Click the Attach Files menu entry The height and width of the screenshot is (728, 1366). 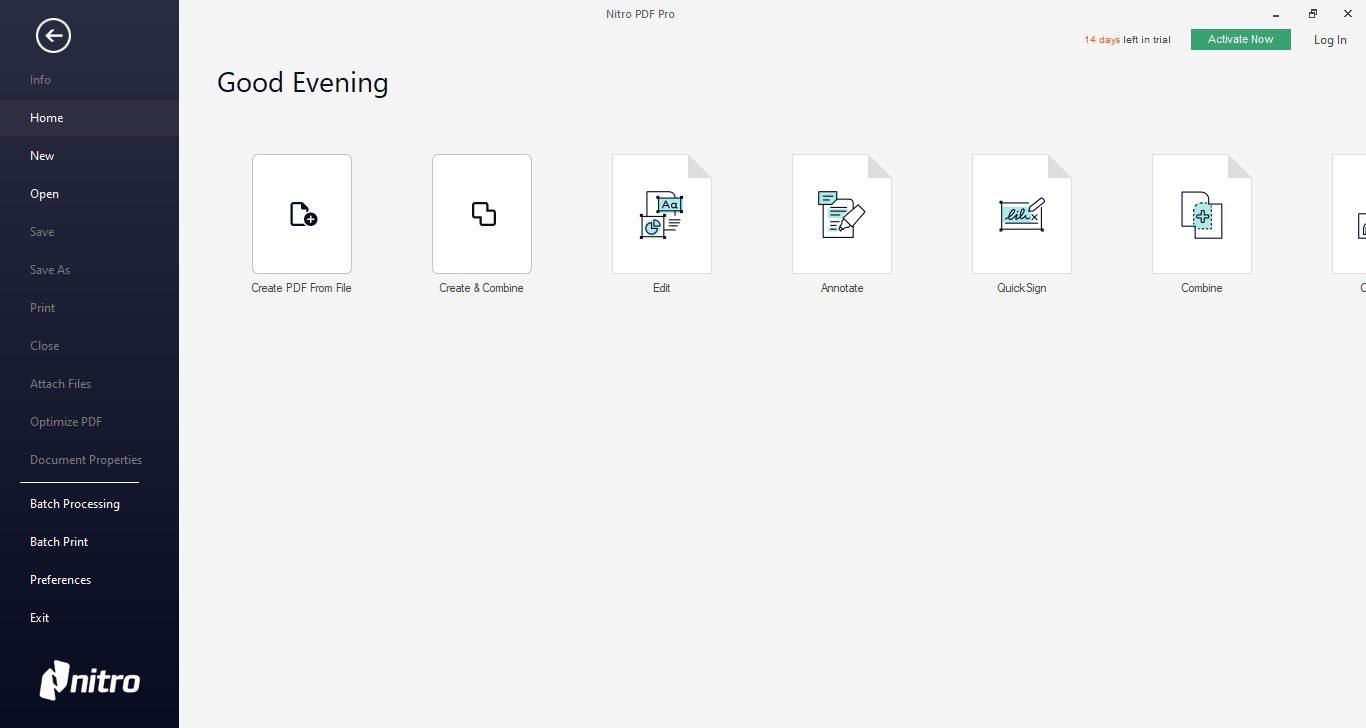click(x=89, y=384)
